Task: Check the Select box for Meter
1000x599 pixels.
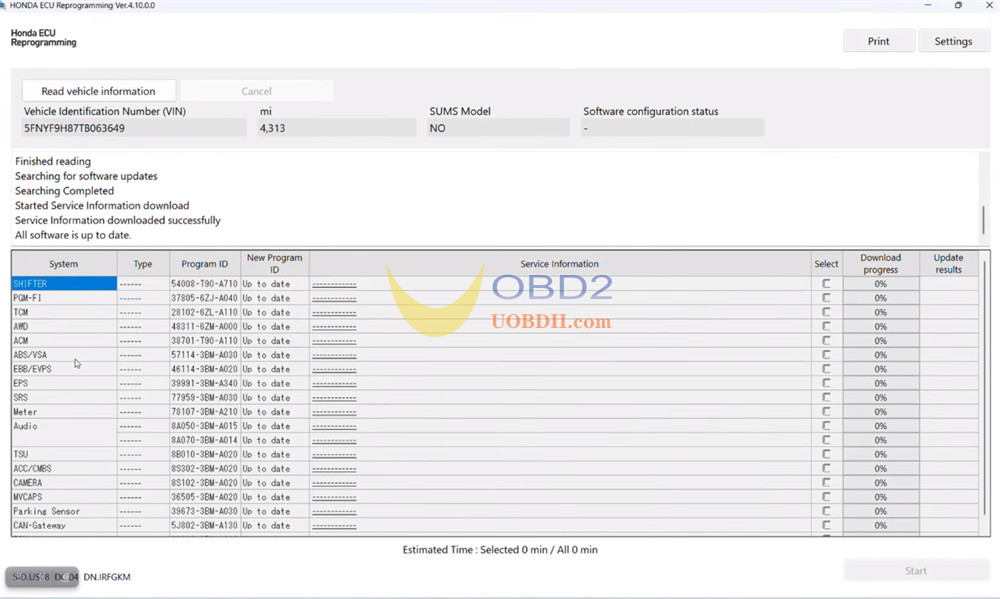Action: 826,411
